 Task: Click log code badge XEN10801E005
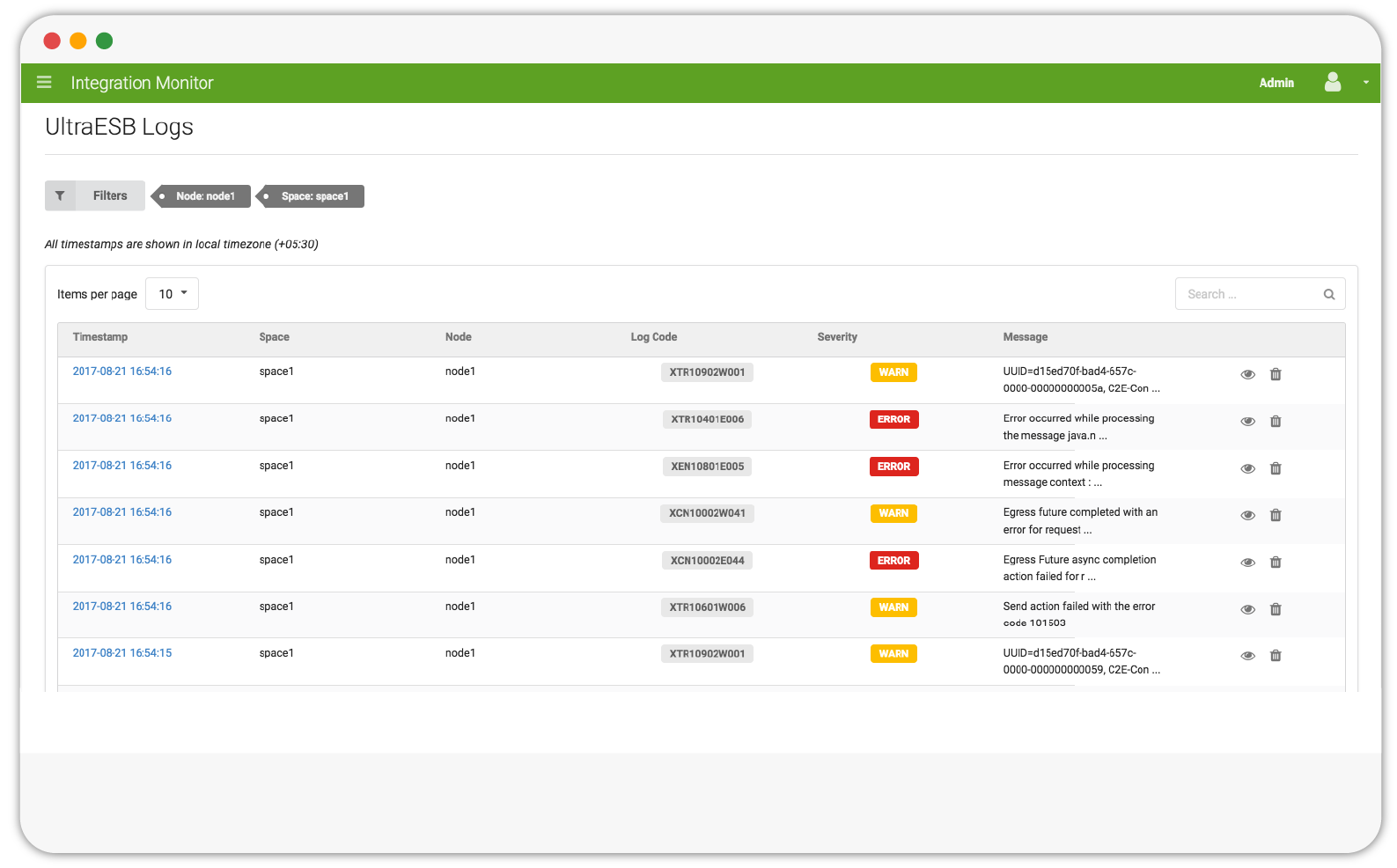tap(707, 467)
